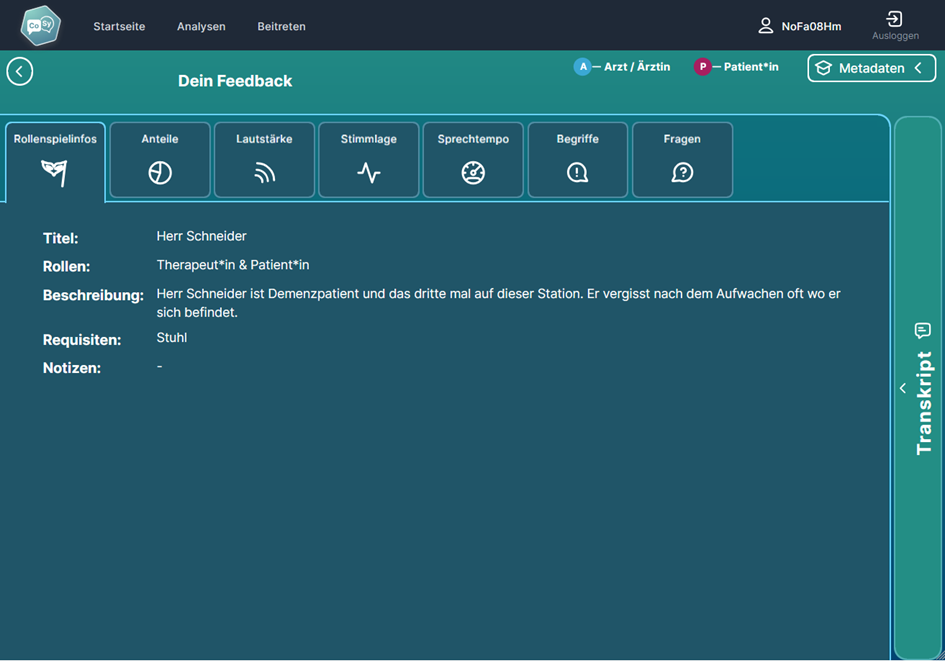Open the Beitreten page link

click(281, 26)
